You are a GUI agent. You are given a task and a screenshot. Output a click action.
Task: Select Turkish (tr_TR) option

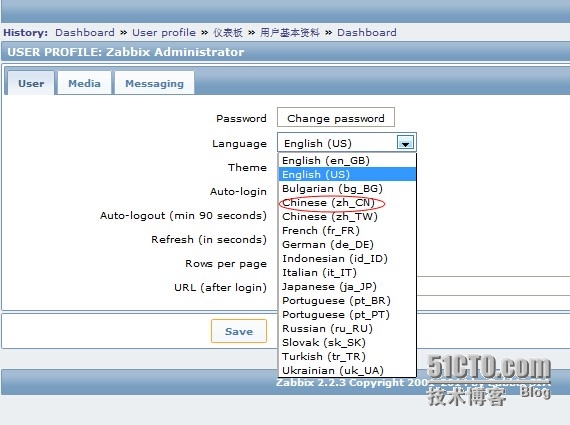[347, 356]
